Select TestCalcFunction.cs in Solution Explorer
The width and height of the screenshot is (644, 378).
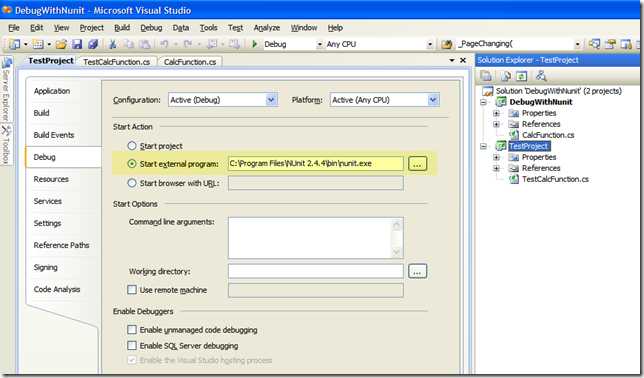(555, 179)
